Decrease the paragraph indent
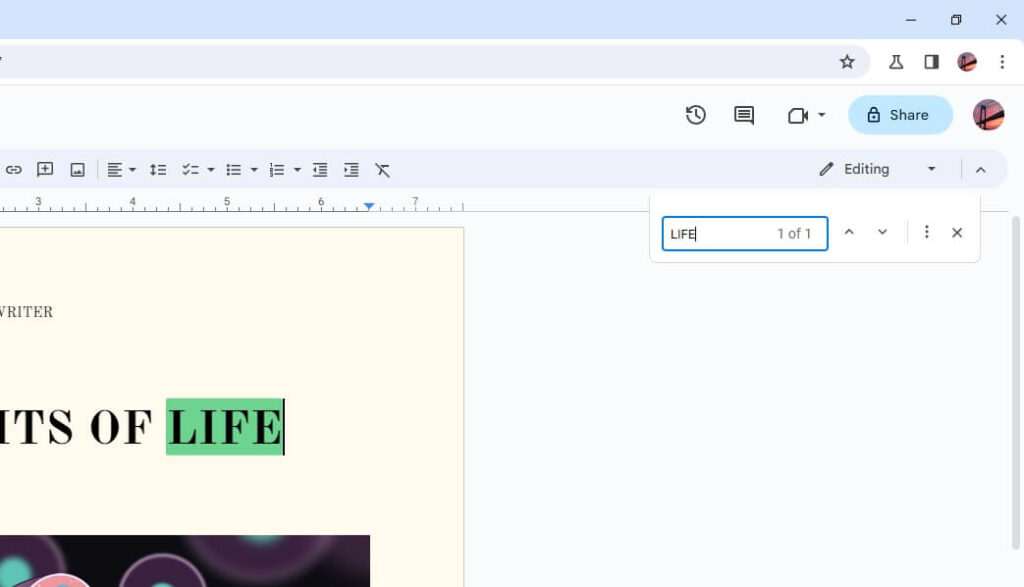Viewport: 1024px width, 587px height. 319,169
